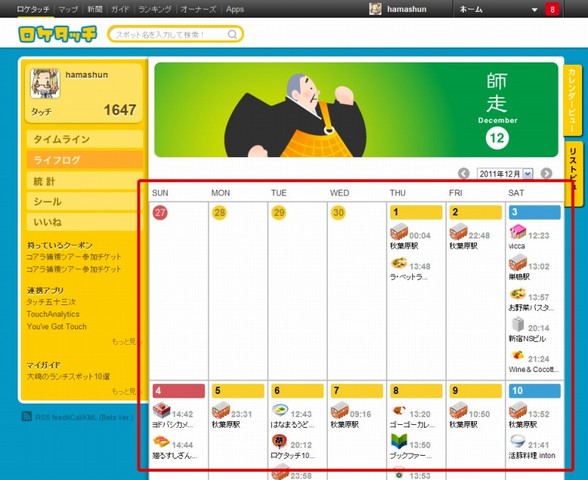Viewport: 588px width, 480px height.
Task: Click train icon at 13:02 on Dec 3
Action: pyautogui.click(x=518, y=262)
